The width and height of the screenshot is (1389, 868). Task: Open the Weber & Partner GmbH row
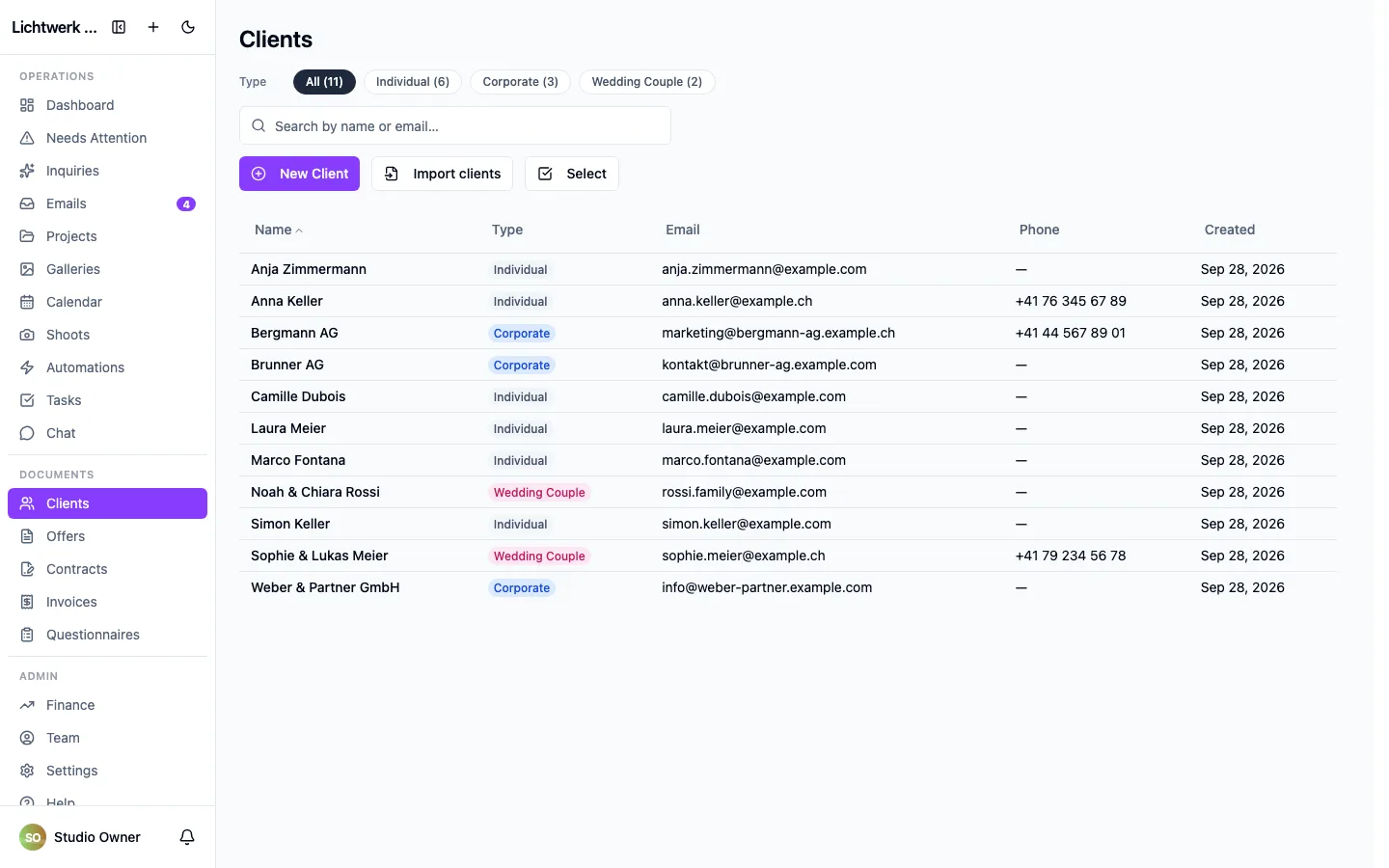[x=788, y=587]
